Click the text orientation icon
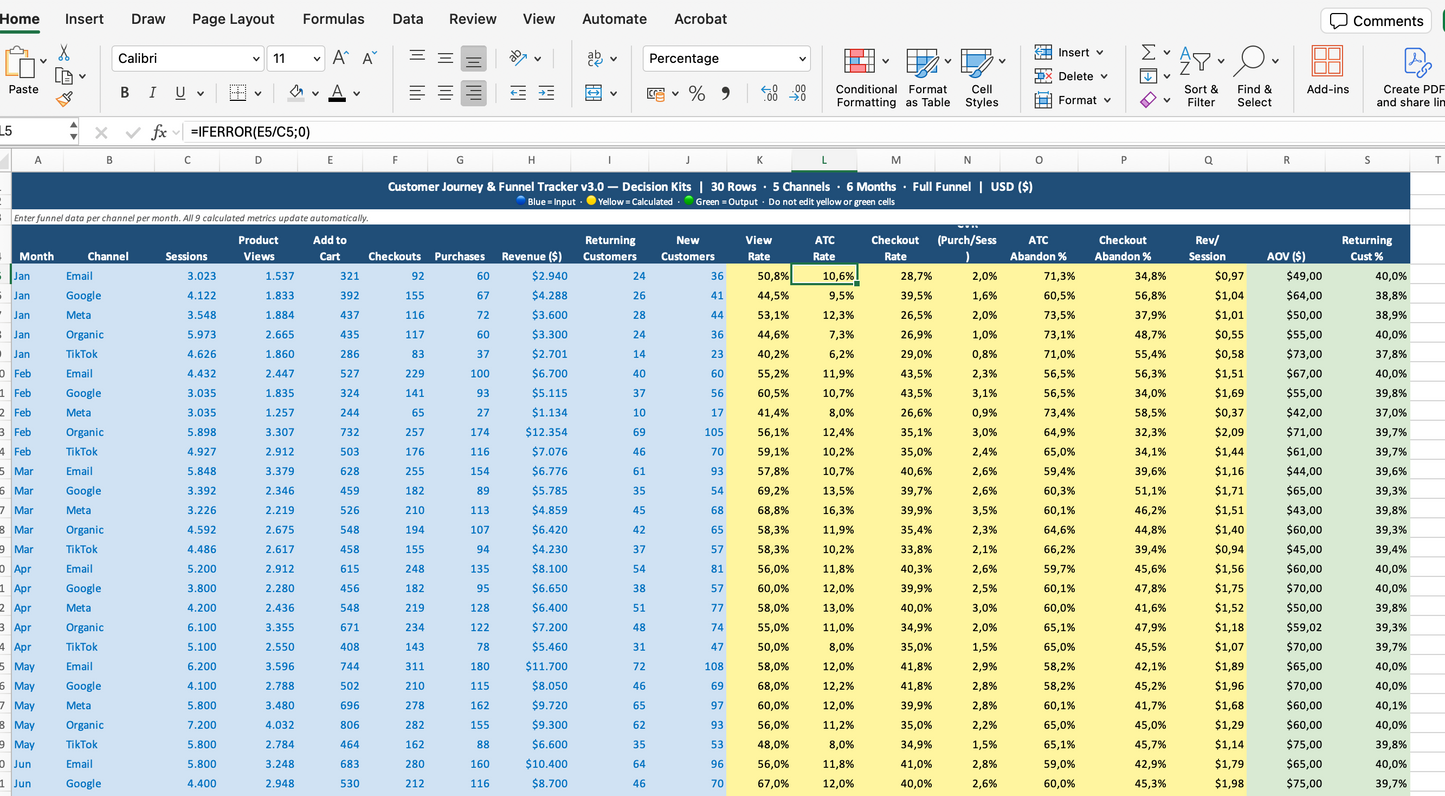Image resolution: width=1445 pixels, height=796 pixels. [x=518, y=58]
